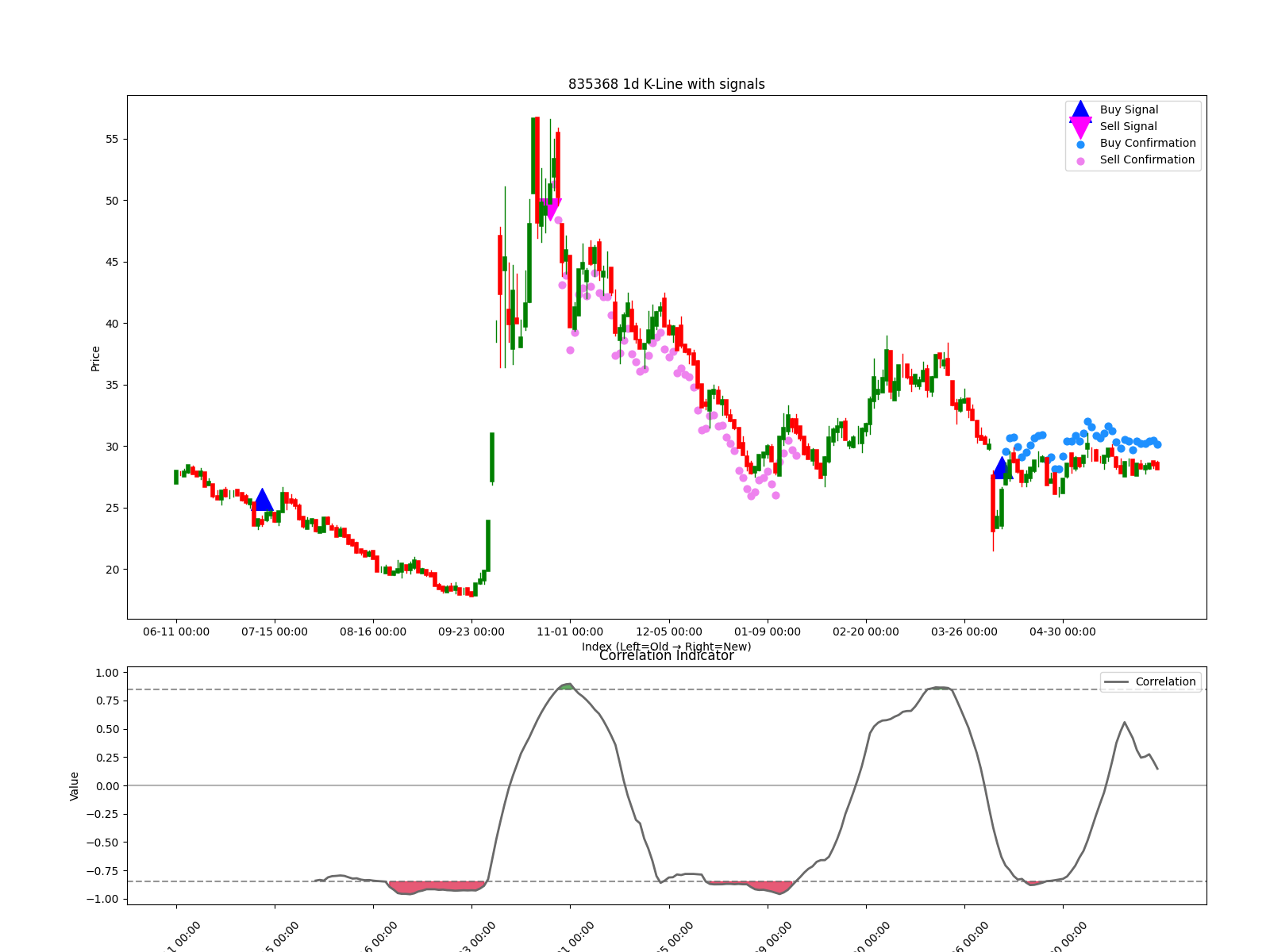Click red shaded correlation area between 08-16 and 09-23
Screen dimensions: 1270x952
point(437,886)
